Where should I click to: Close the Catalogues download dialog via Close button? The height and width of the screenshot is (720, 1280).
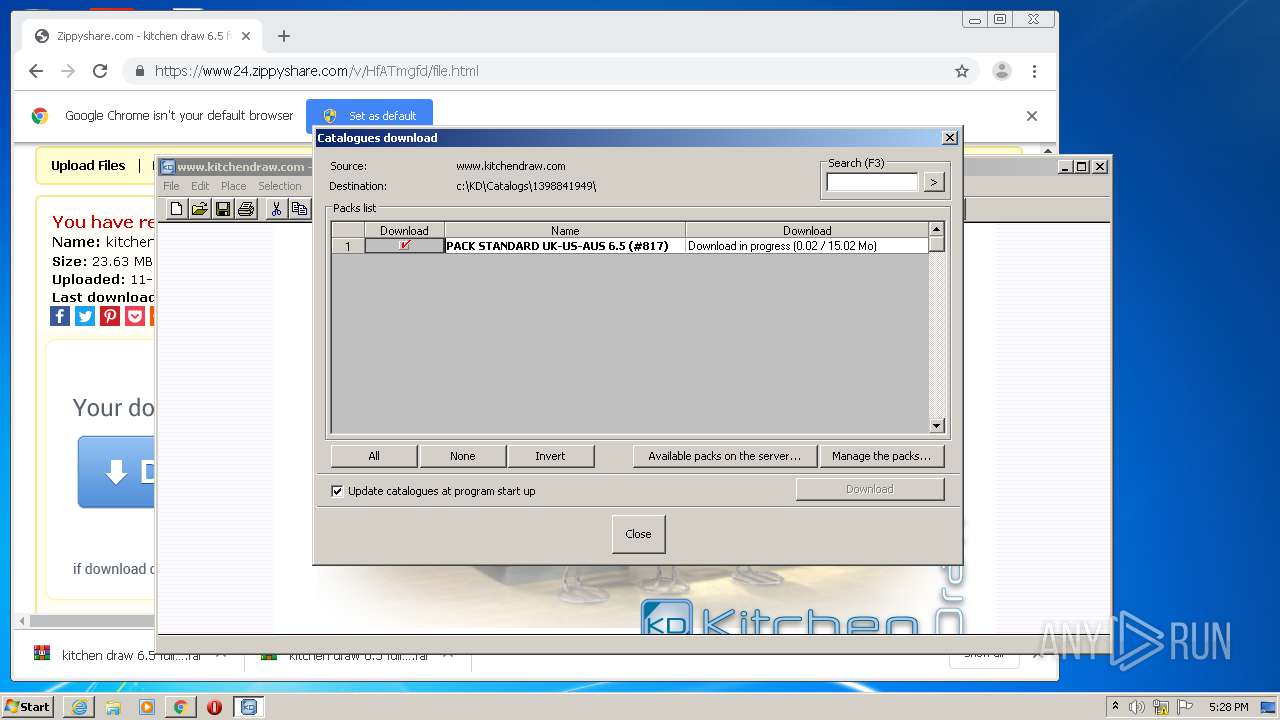(638, 534)
